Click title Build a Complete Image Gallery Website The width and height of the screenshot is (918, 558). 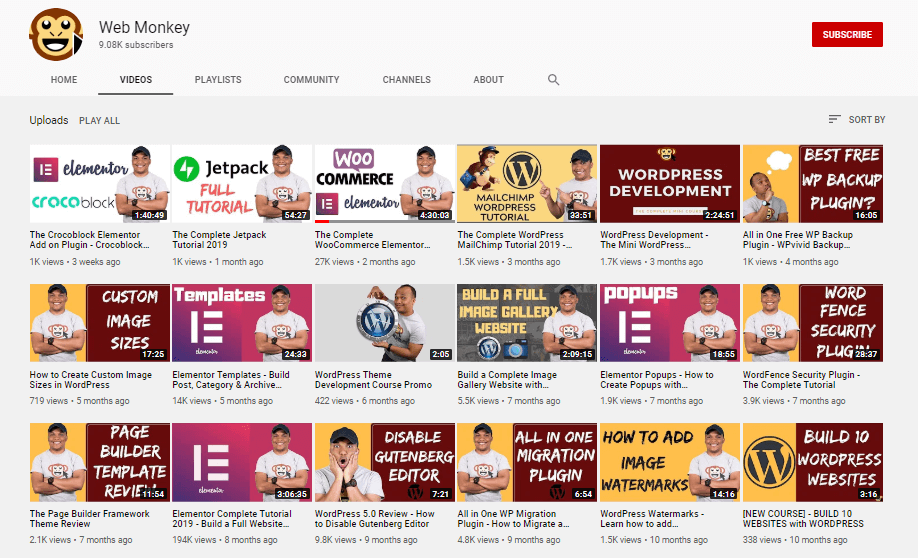[x=507, y=379]
